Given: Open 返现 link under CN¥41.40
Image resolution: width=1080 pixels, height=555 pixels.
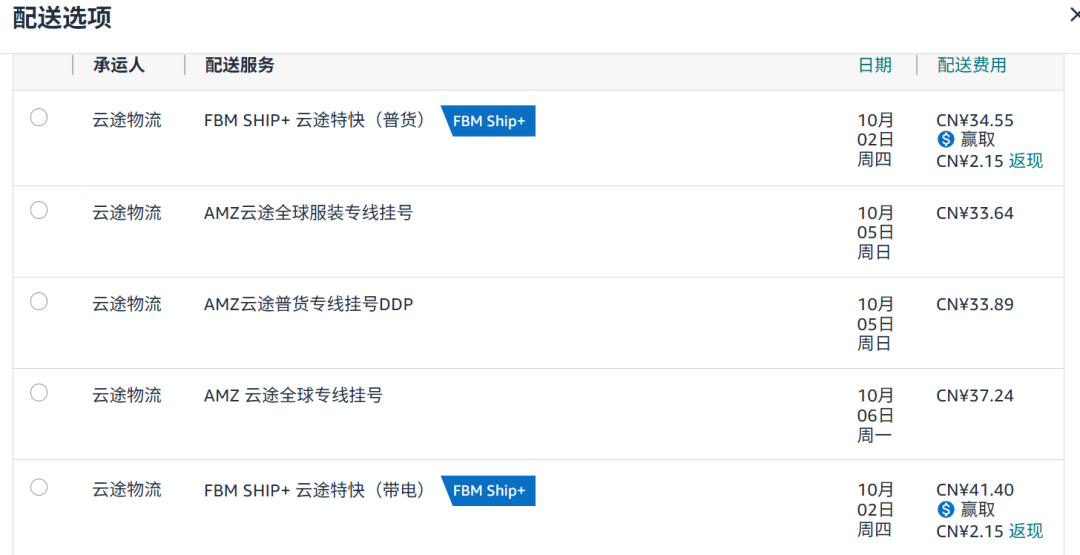Looking at the screenshot, I should coord(1026,531).
